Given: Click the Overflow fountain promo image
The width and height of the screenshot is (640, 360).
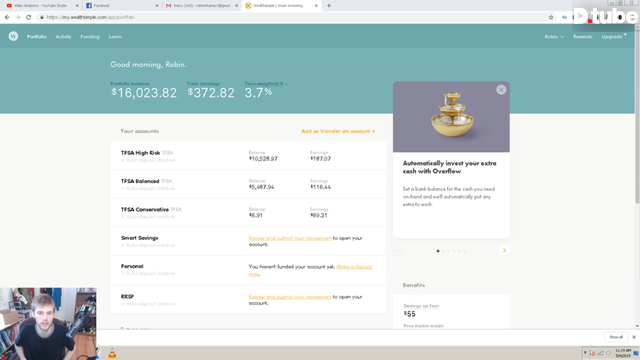Looking at the screenshot, I should click(451, 117).
